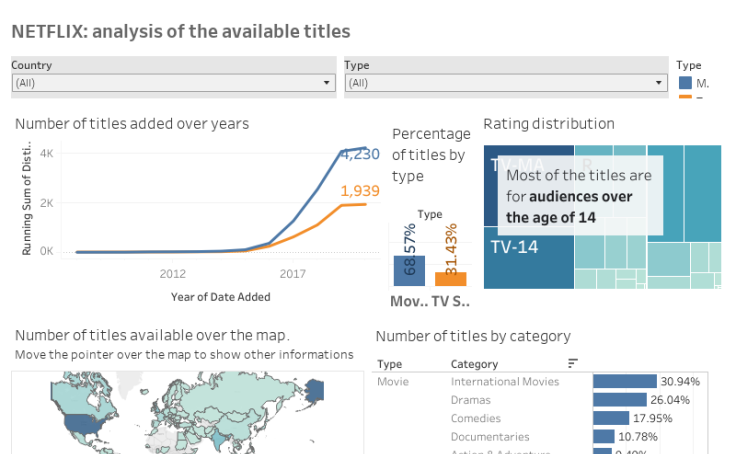Click the 4K tick on the running sum axis
Screen dimensions: 736x454
click(46, 154)
